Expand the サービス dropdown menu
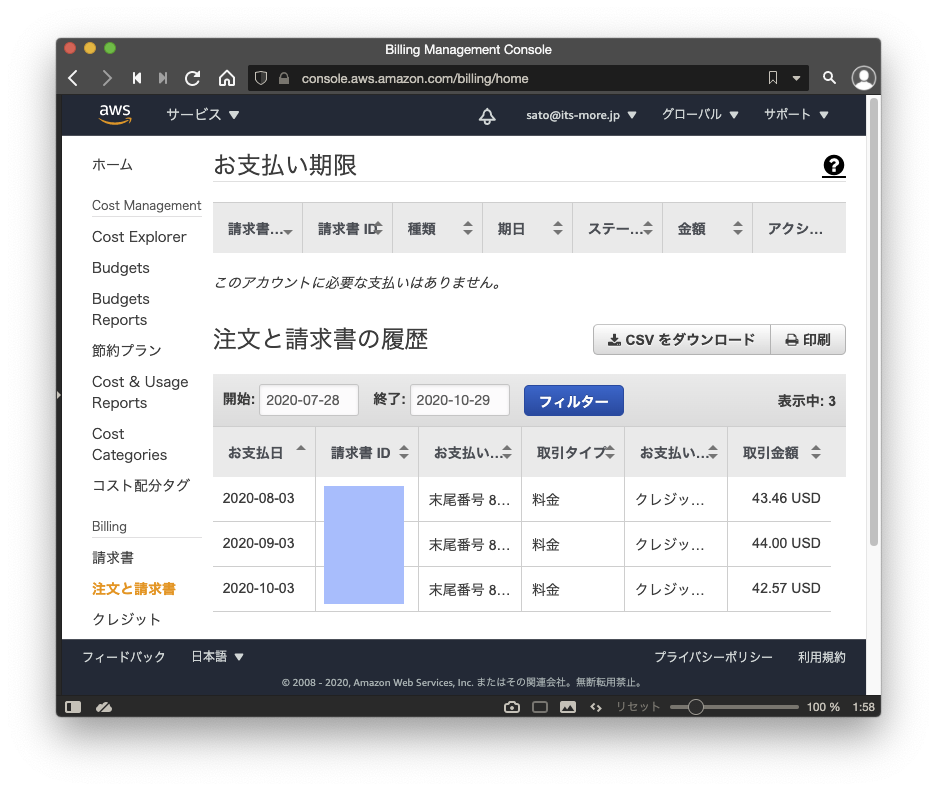 tap(203, 115)
